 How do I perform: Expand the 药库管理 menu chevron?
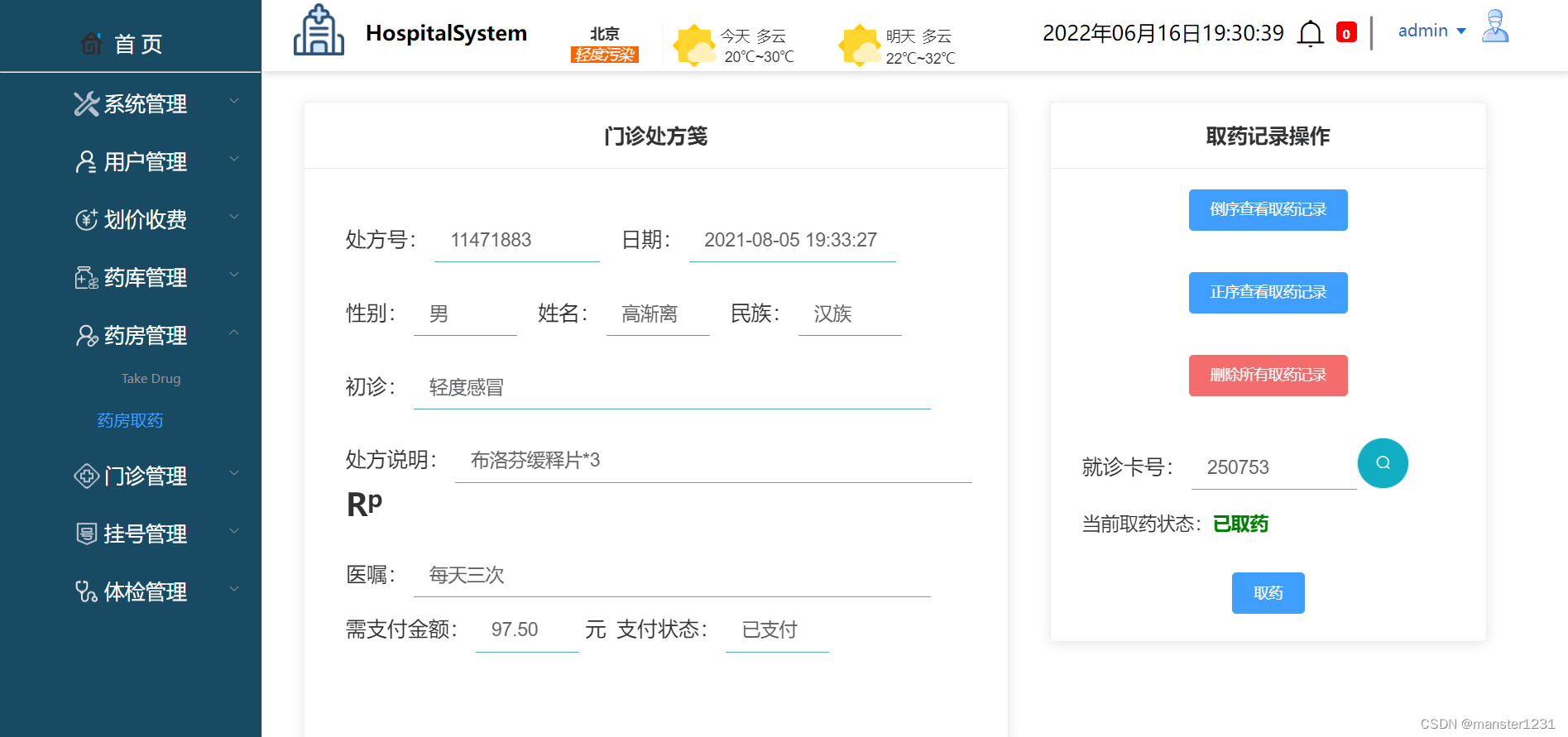pos(234,275)
